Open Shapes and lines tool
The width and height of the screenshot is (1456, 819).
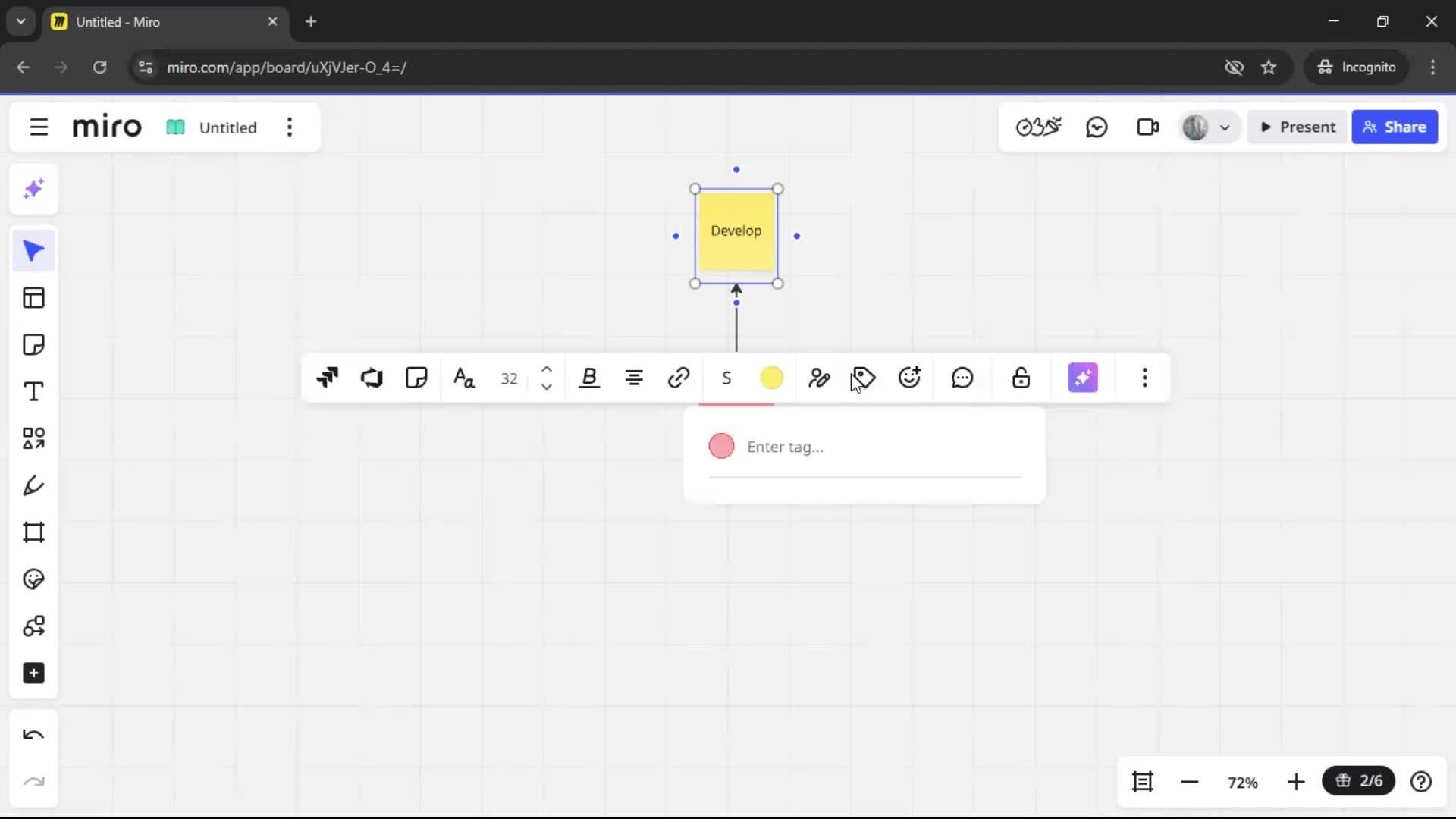point(33,438)
